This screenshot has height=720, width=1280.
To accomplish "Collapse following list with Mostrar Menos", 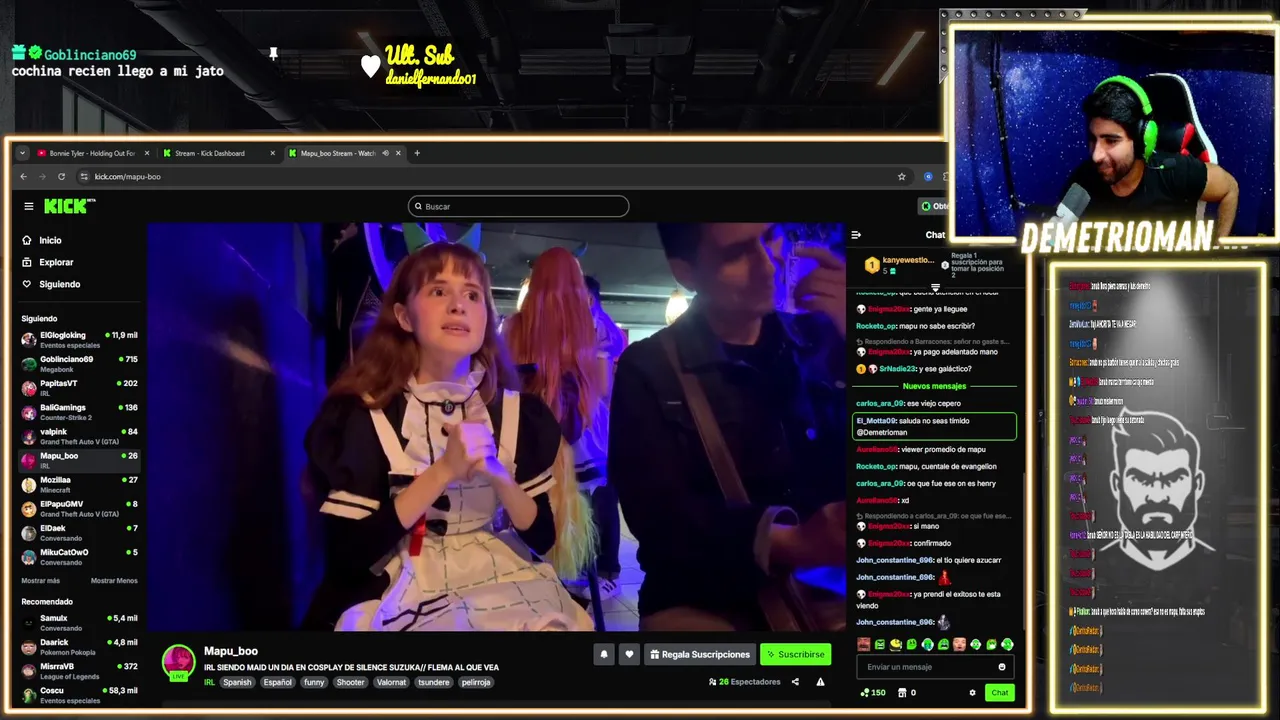I will click(114, 580).
